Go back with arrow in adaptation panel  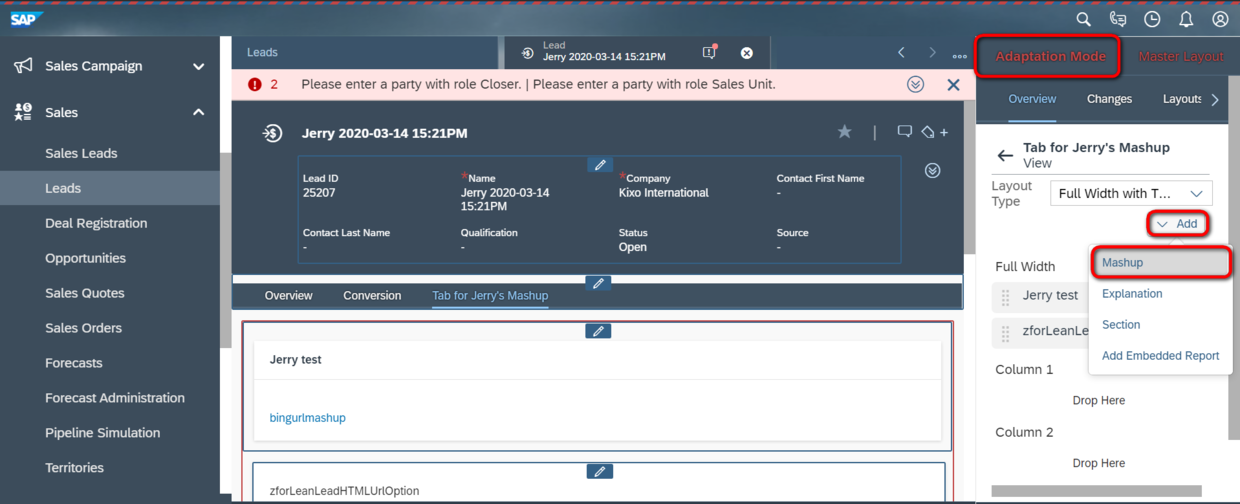(1005, 155)
